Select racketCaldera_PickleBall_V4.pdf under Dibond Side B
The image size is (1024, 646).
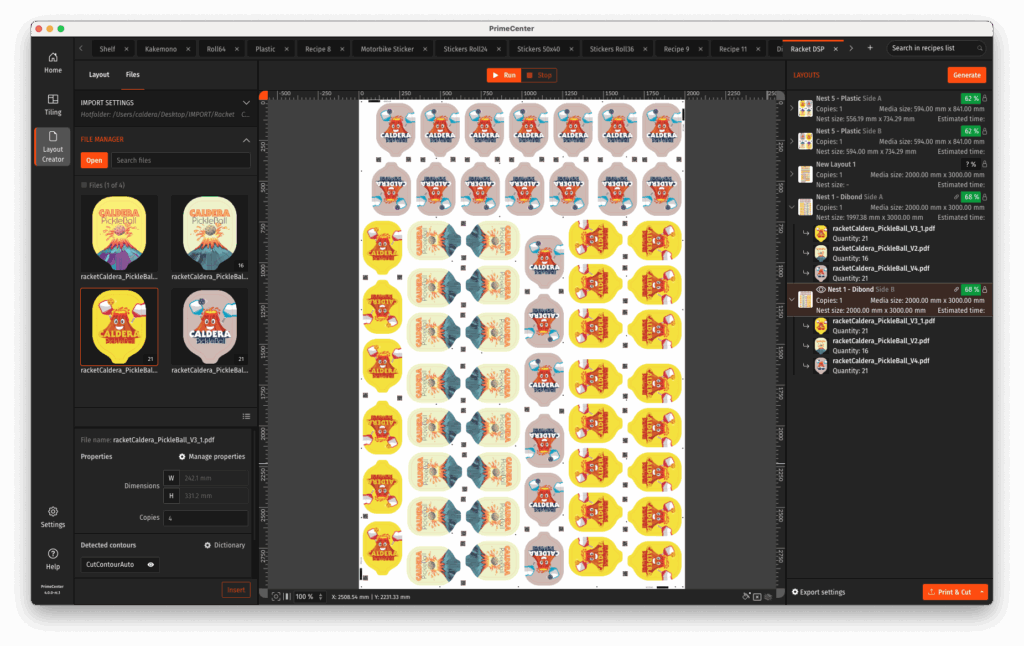(x=880, y=361)
